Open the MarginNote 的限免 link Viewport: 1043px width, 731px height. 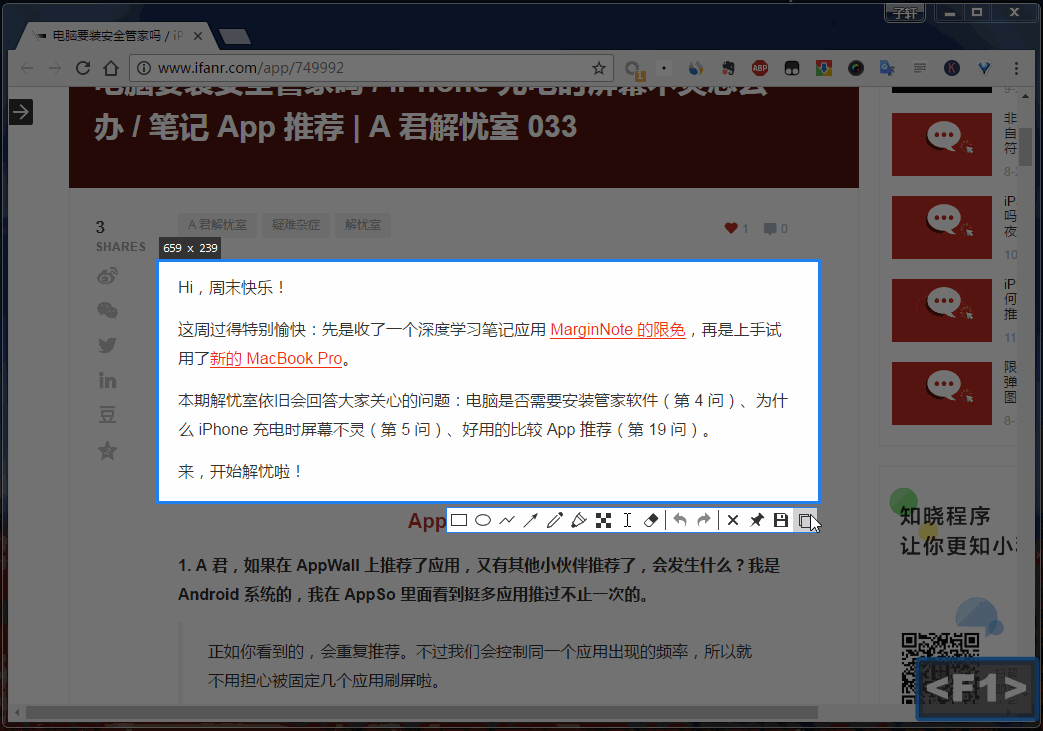pos(617,330)
